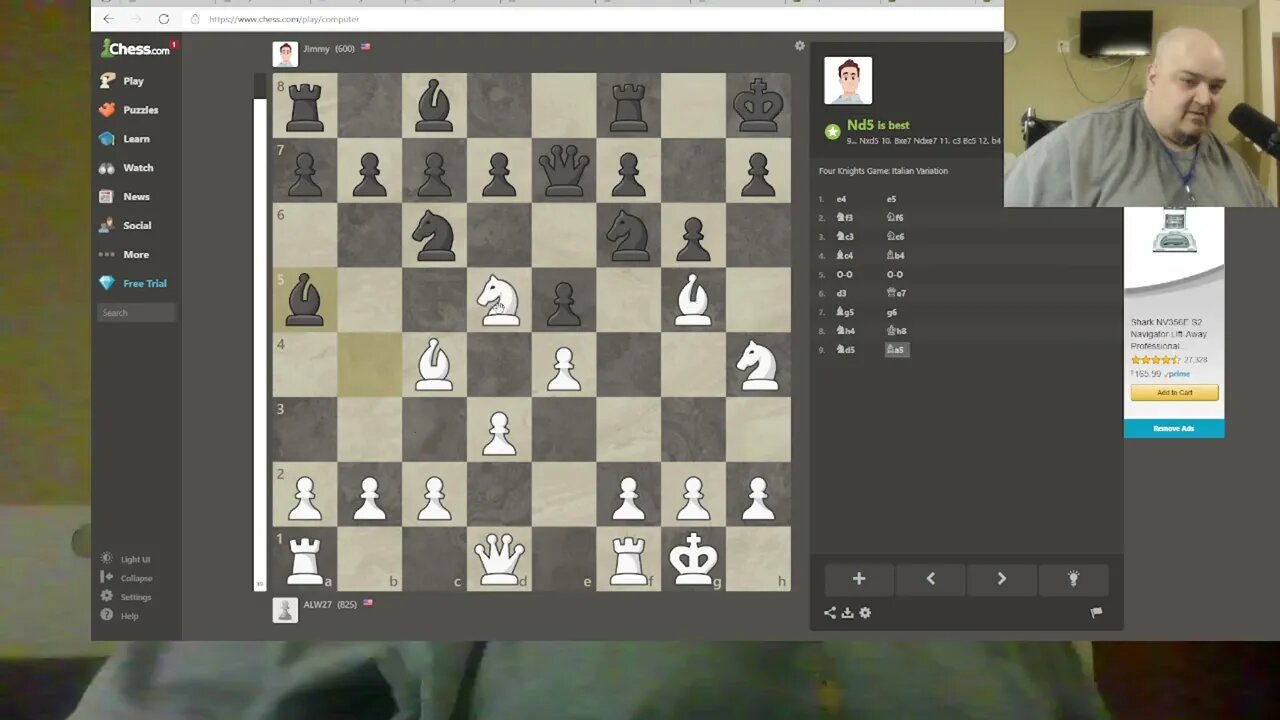Click the empty highlighted b4 square
1280x720 pixels.
pos(369,365)
